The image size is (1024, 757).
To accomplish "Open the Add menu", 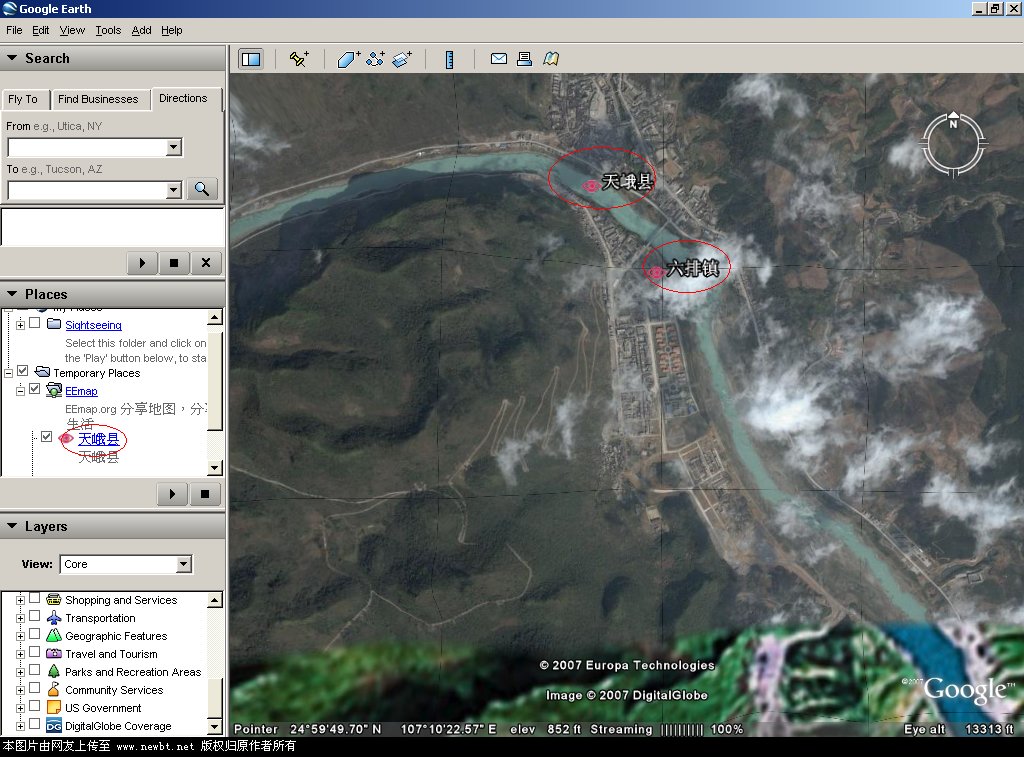I will click(142, 30).
